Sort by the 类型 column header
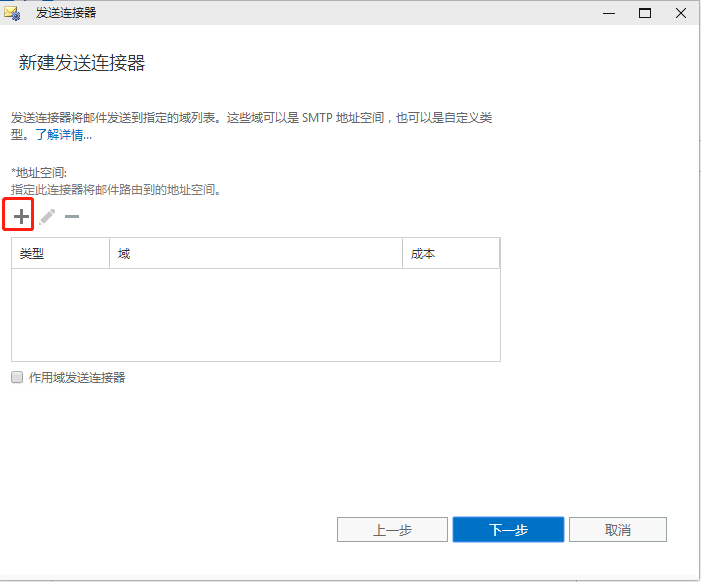 [x=60, y=253]
